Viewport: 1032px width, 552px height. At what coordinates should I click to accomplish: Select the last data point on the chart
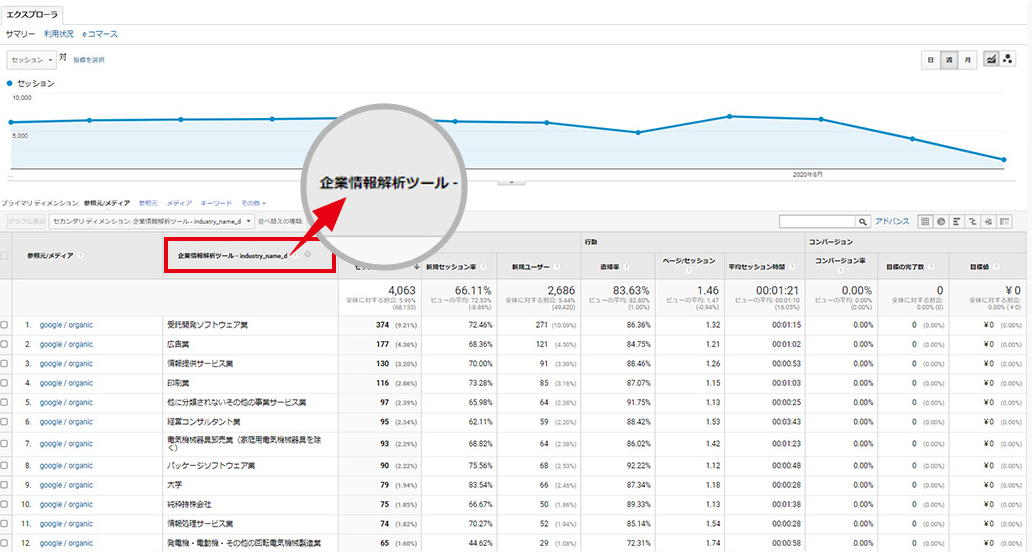(x=1004, y=159)
